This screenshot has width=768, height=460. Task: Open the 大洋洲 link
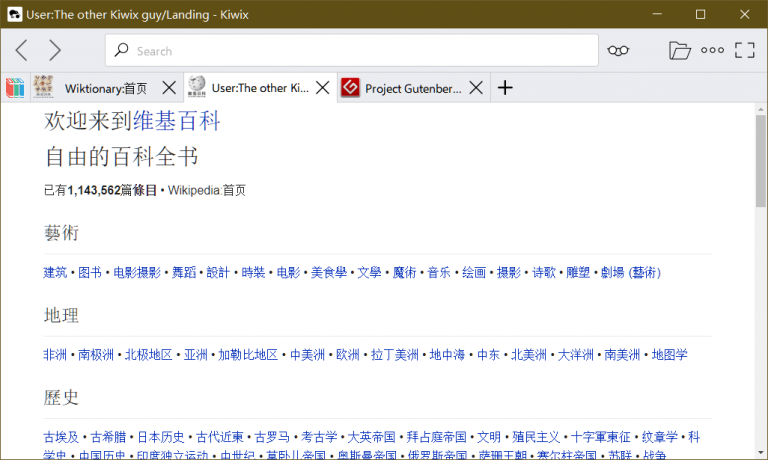point(576,355)
